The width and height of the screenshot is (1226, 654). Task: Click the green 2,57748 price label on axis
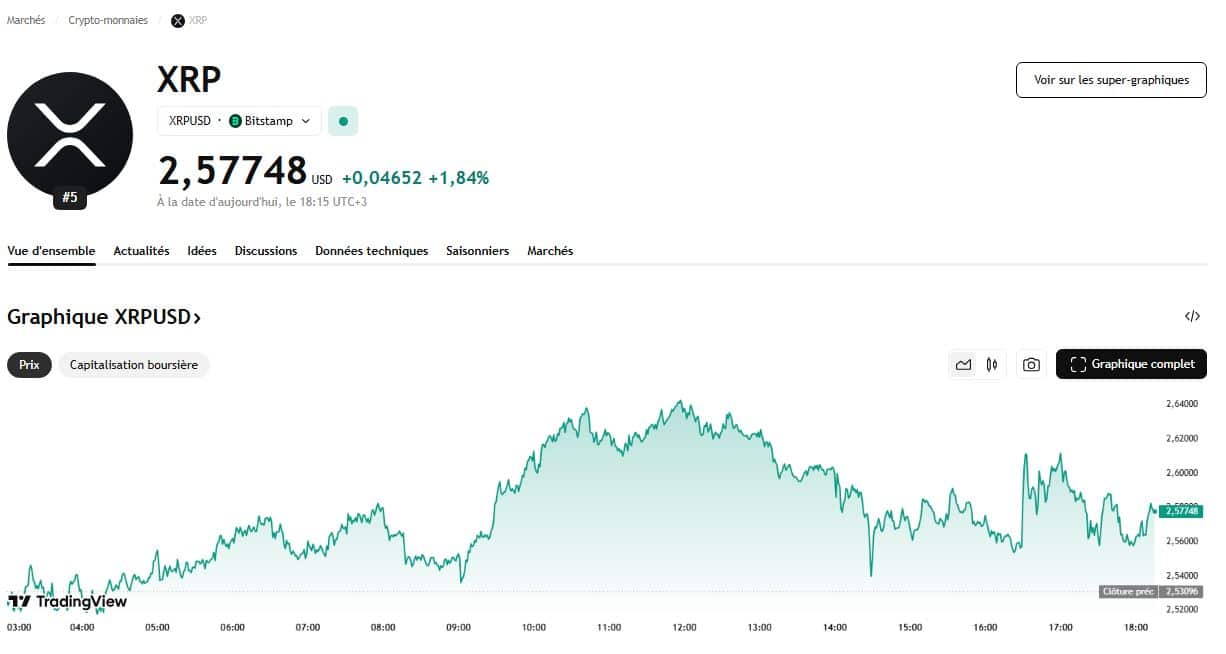coord(1182,511)
